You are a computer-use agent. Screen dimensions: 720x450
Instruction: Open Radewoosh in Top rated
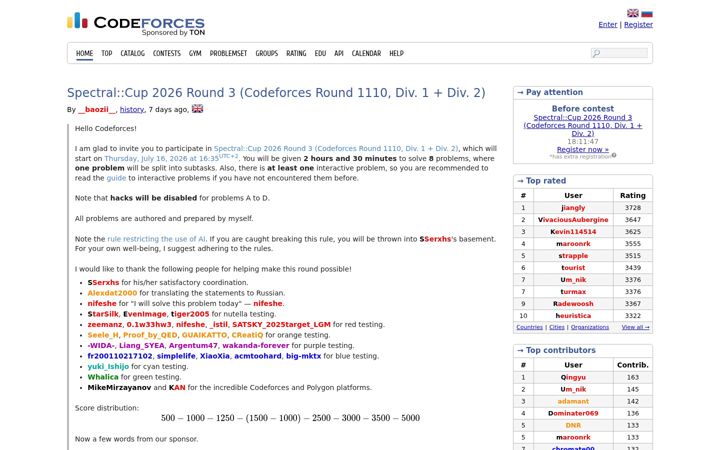573,304
